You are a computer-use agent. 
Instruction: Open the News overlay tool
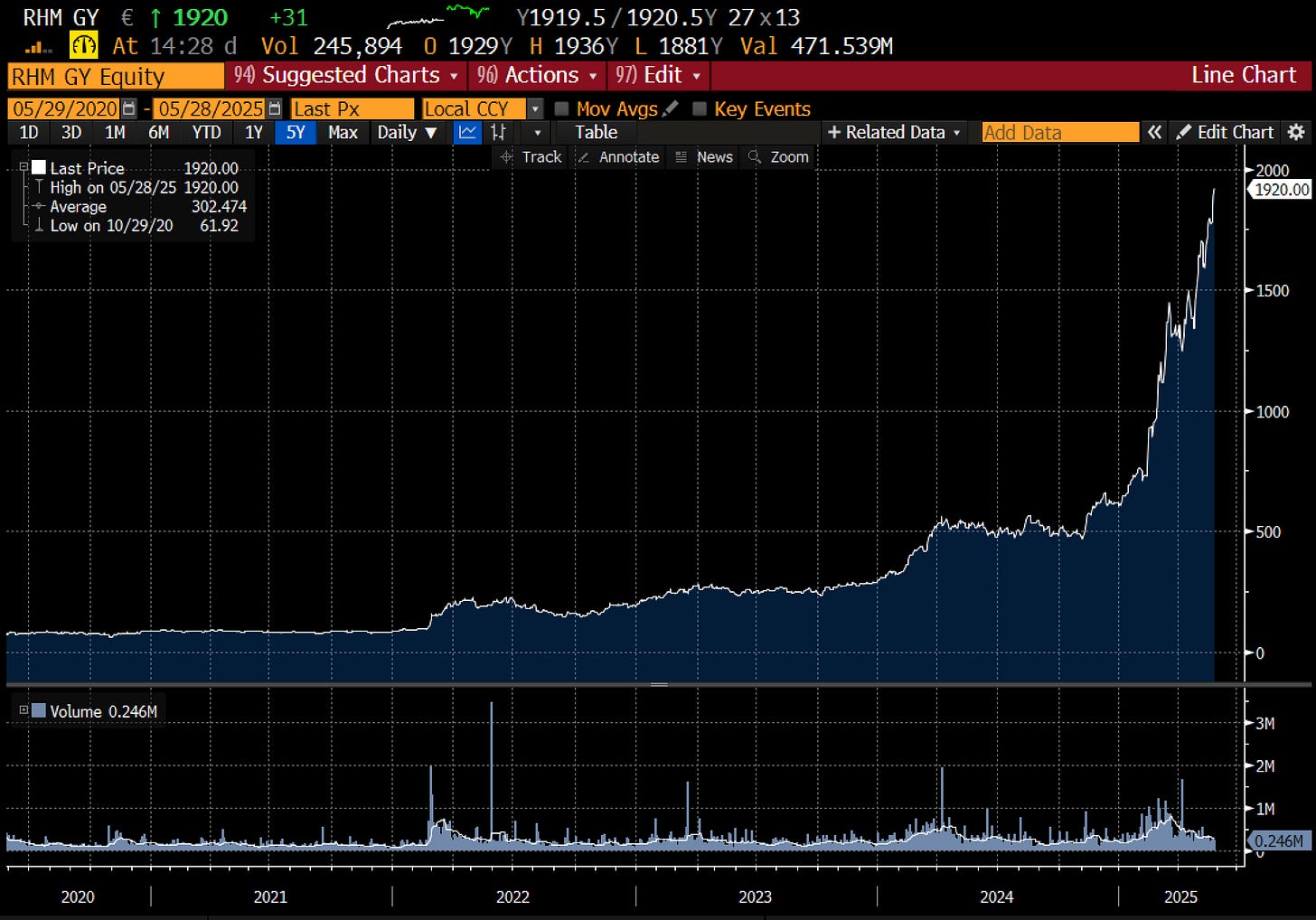coord(704,157)
